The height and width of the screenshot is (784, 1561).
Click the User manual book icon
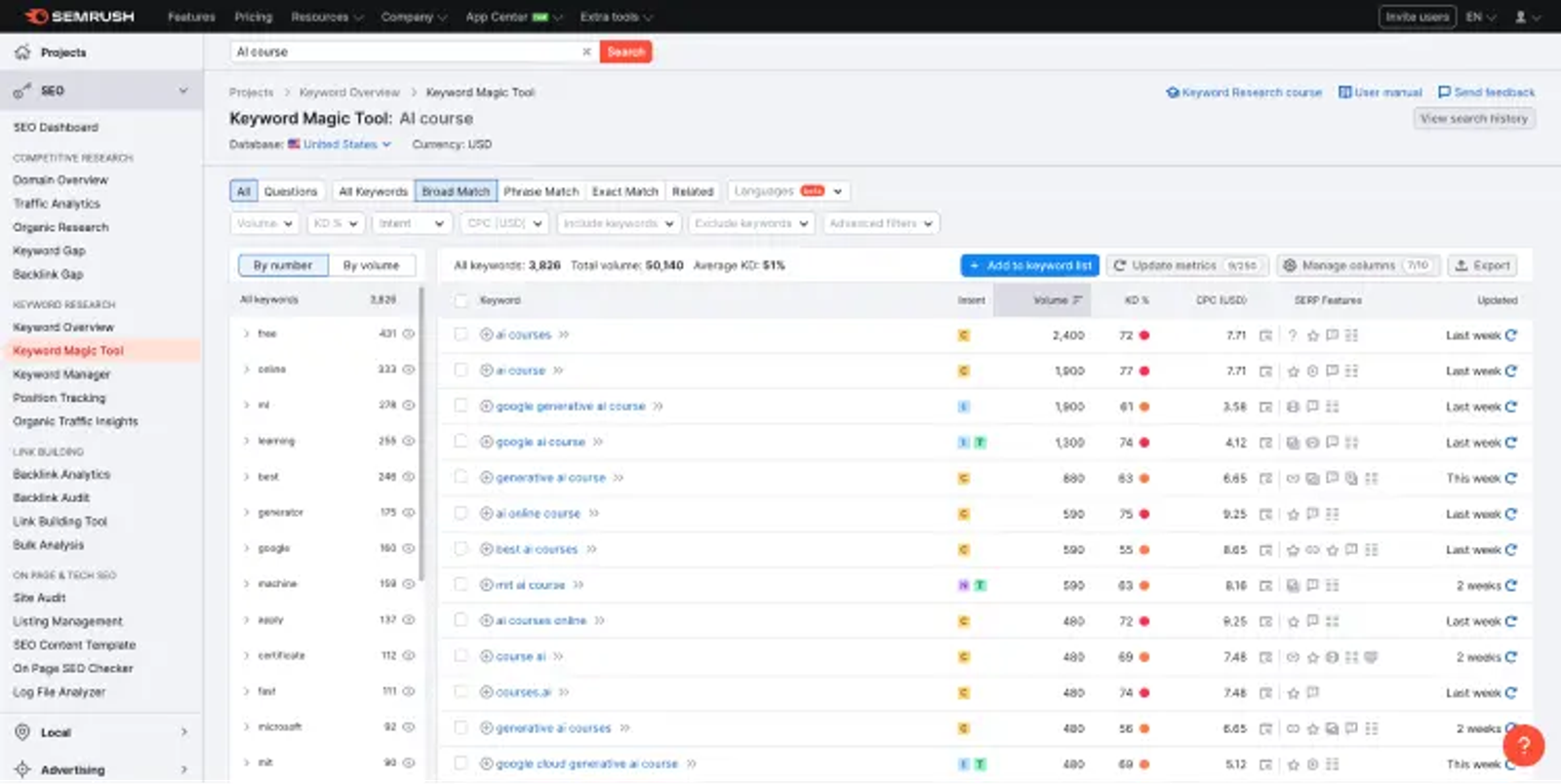click(1344, 92)
